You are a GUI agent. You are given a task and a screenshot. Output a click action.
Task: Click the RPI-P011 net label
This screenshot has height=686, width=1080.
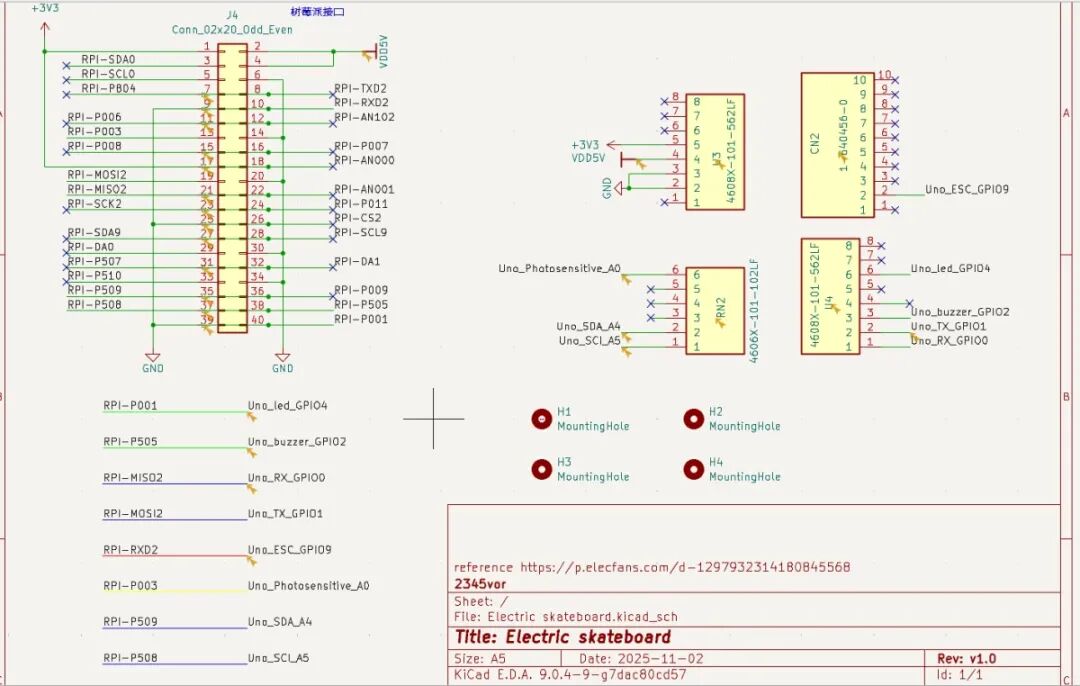pos(362,204)
